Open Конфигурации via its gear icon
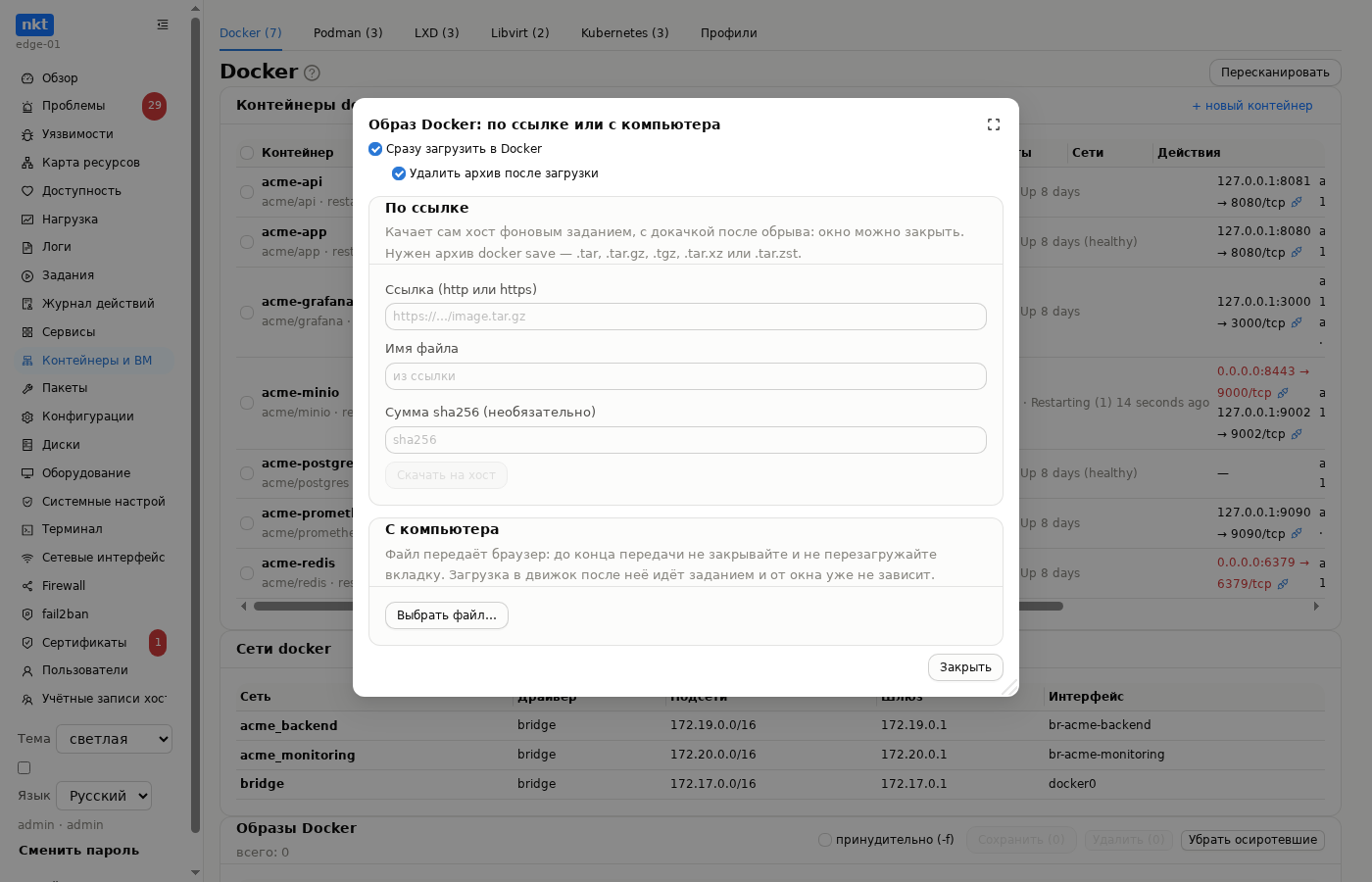Screen dimensions: 1372x882 [27, 416]
